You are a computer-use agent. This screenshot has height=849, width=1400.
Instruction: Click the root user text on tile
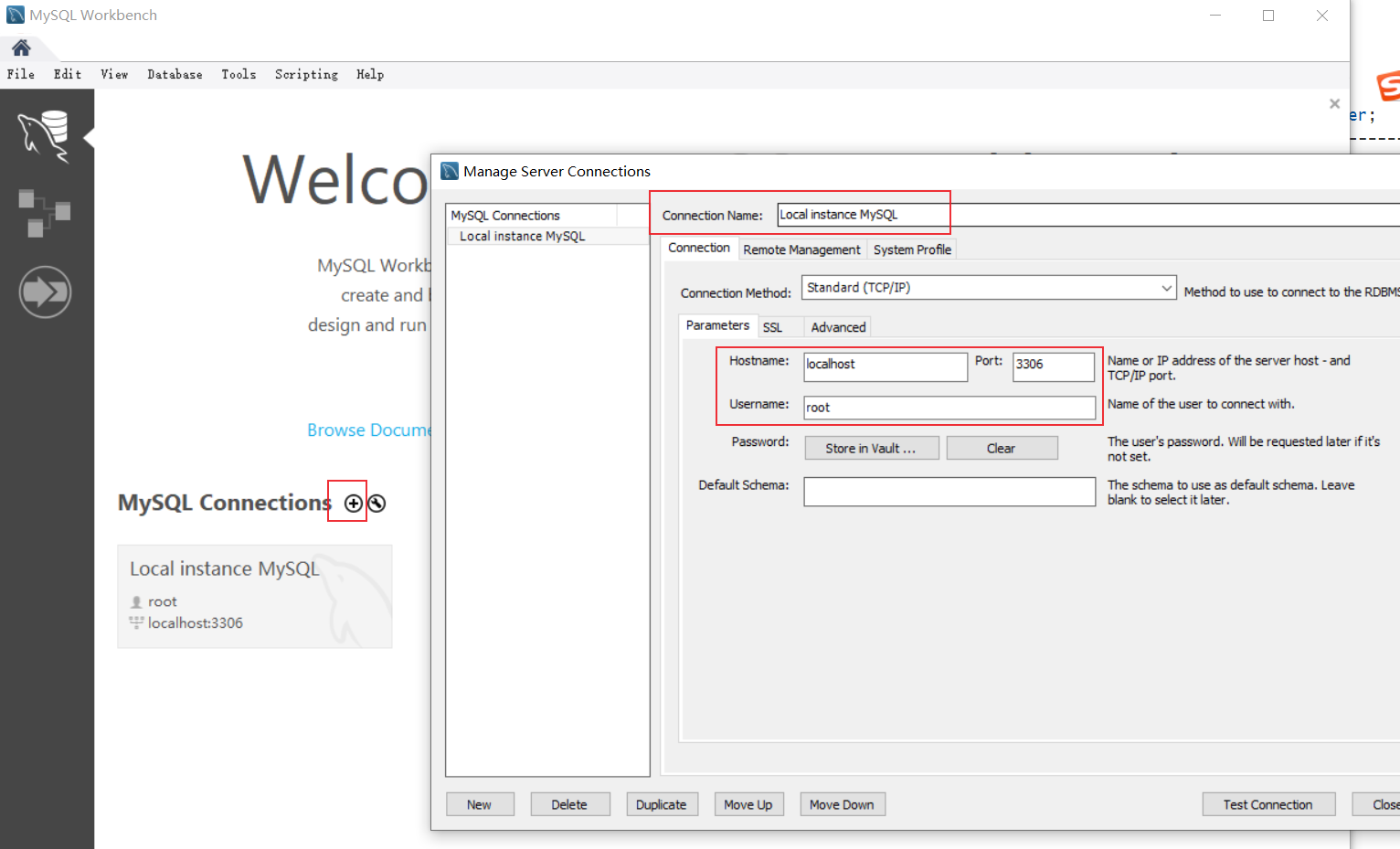(x=163, y=601)
